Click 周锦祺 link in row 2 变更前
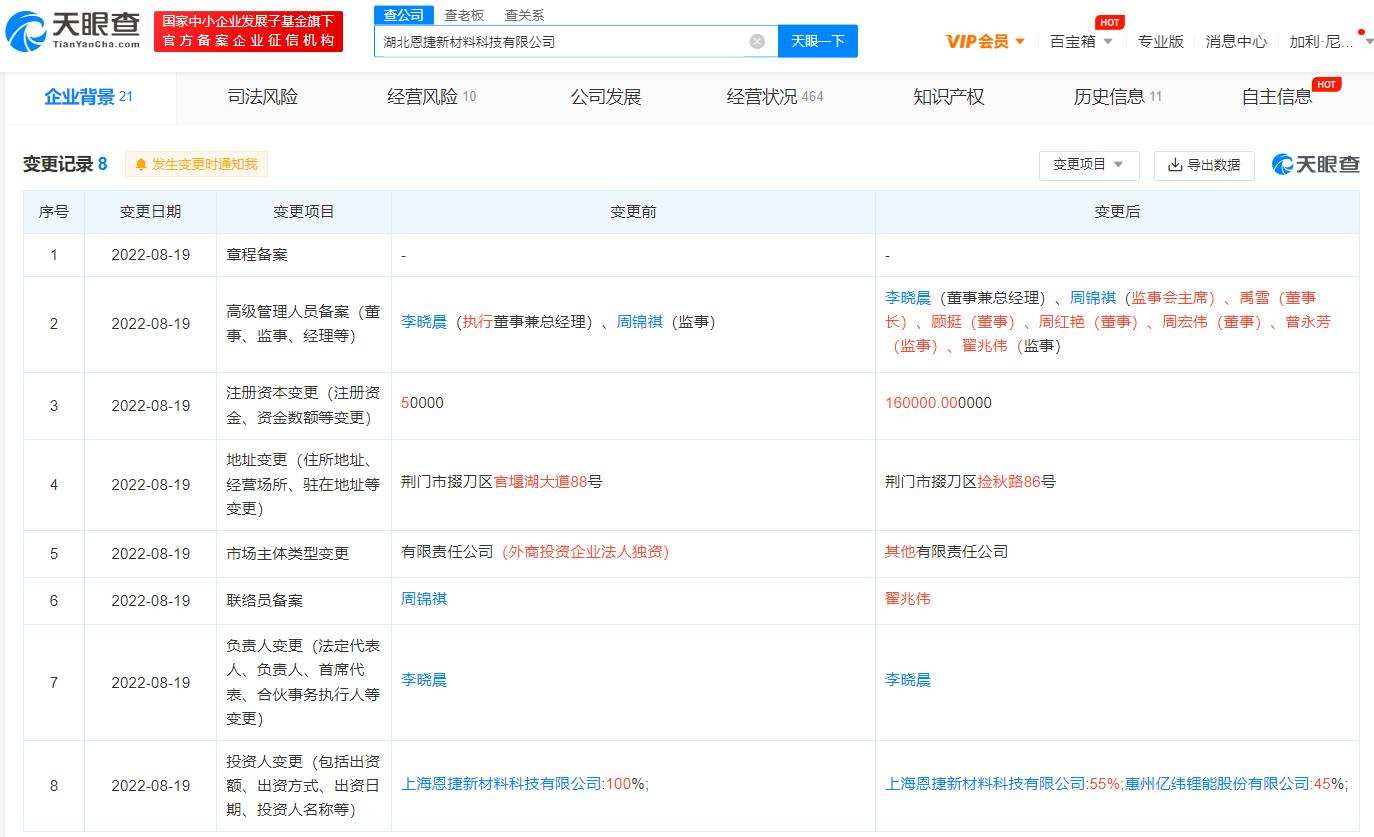The height and width of the screenshot is (837, 1374). pos(640,322)
